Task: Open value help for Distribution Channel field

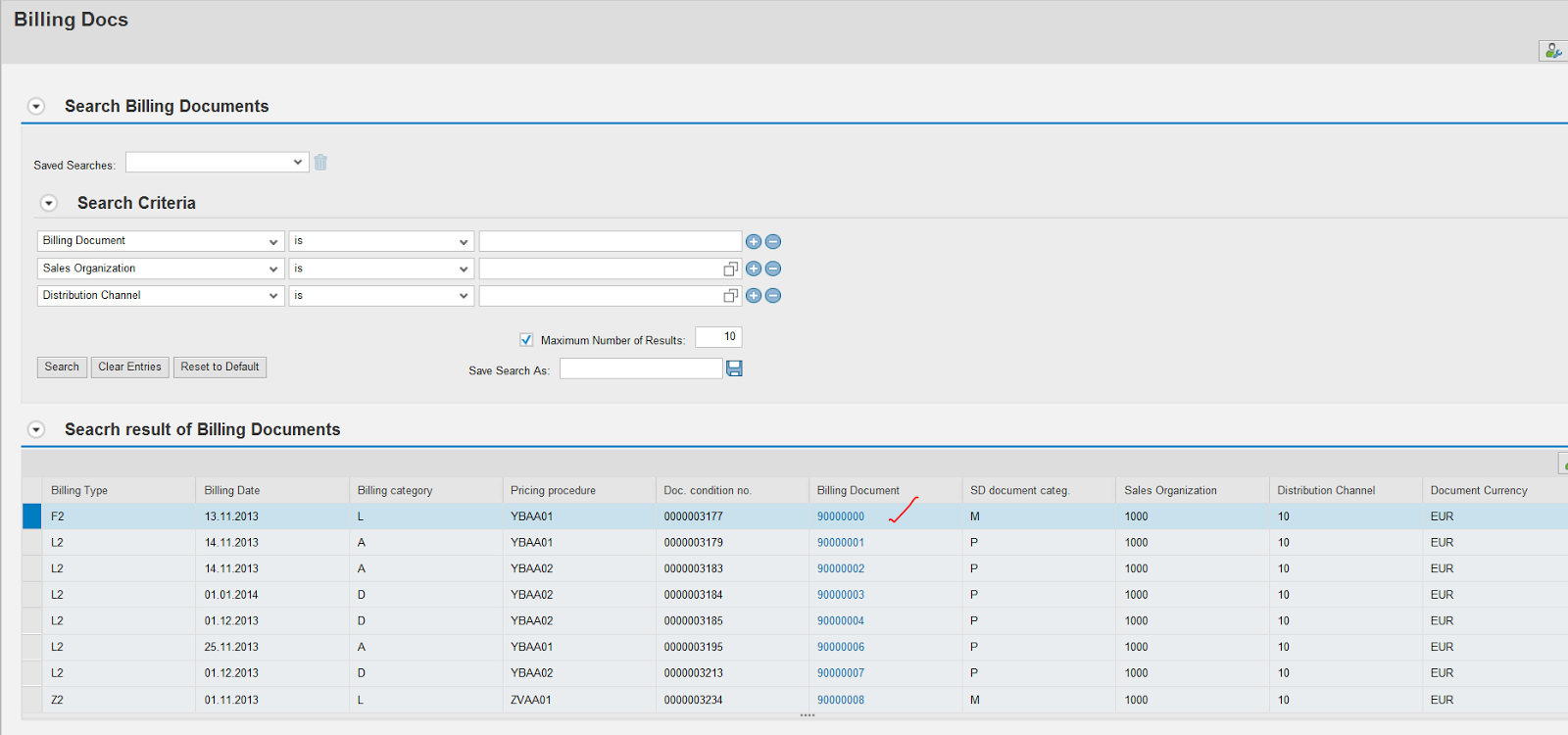Action: pos(730,296)
